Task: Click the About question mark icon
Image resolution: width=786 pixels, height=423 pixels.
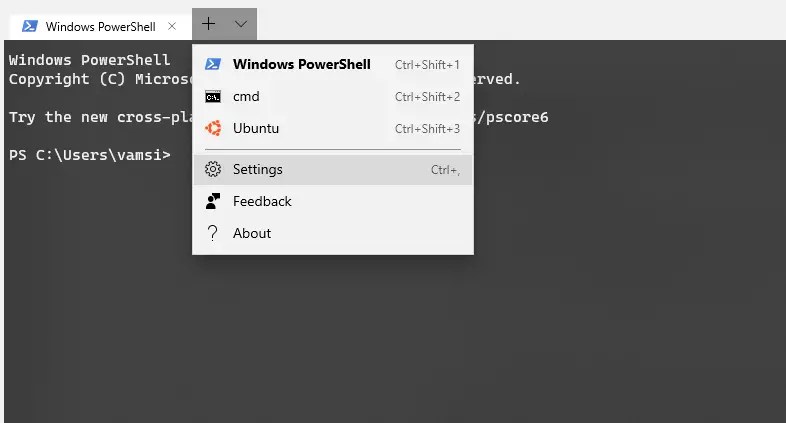Action: tap(212, 233)
